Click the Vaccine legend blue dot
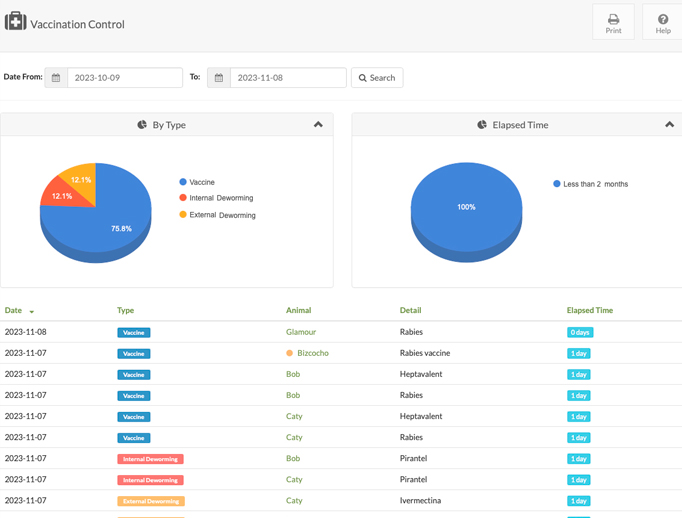The height and width of the screenshot is (518, 682). click(183, 182)
